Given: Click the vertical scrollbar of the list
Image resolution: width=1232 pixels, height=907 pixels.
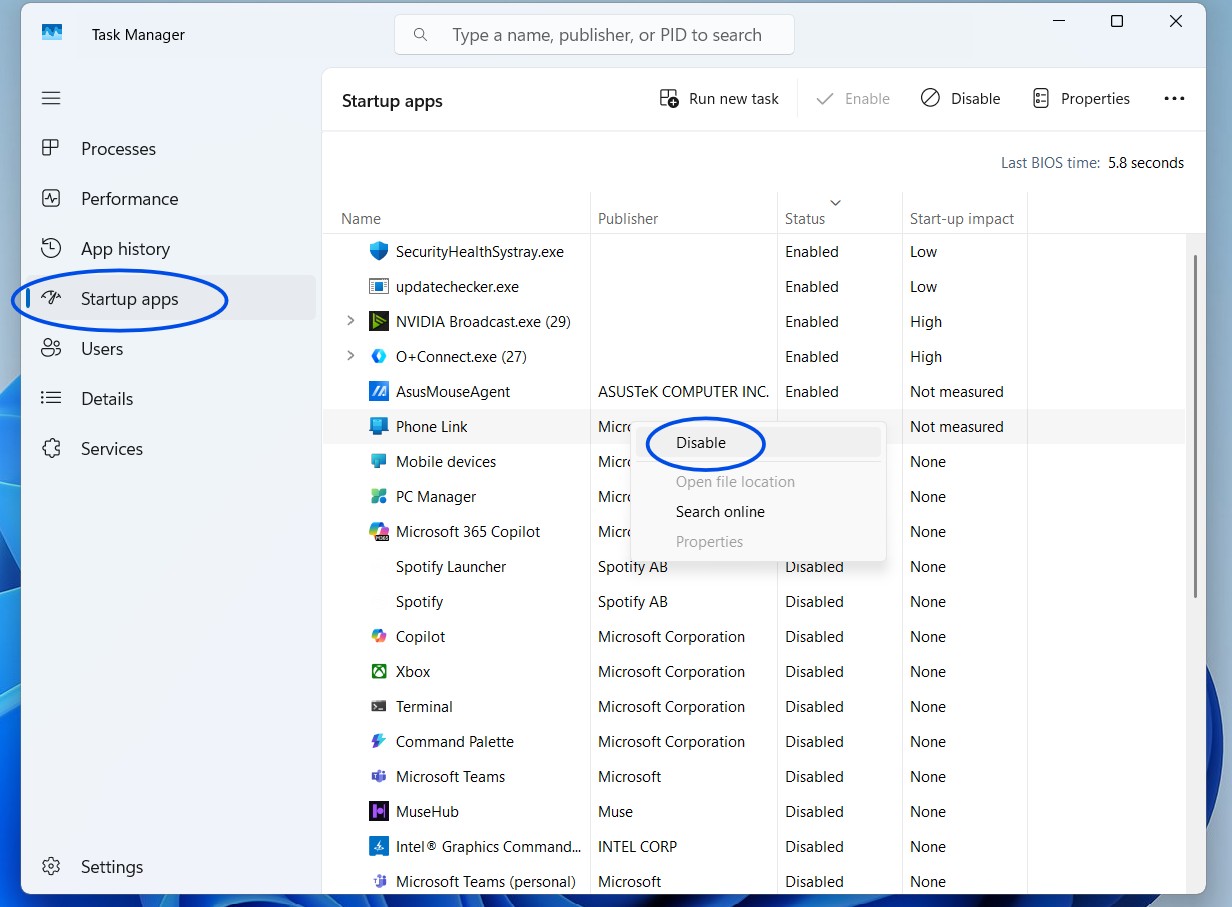Looking at the screenshot, I should (x=1195, y=425).
